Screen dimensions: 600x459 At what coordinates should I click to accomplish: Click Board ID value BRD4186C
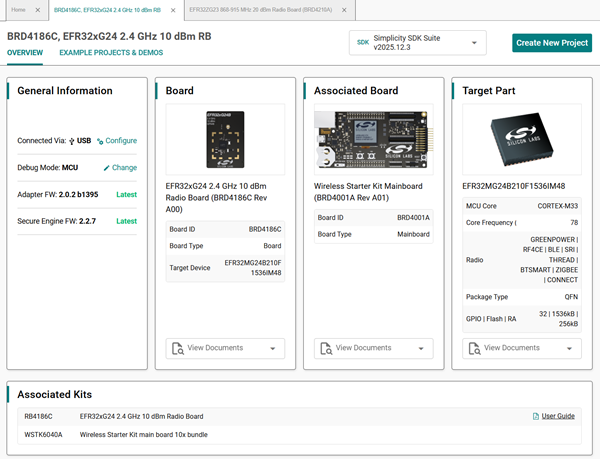point(265,230)
